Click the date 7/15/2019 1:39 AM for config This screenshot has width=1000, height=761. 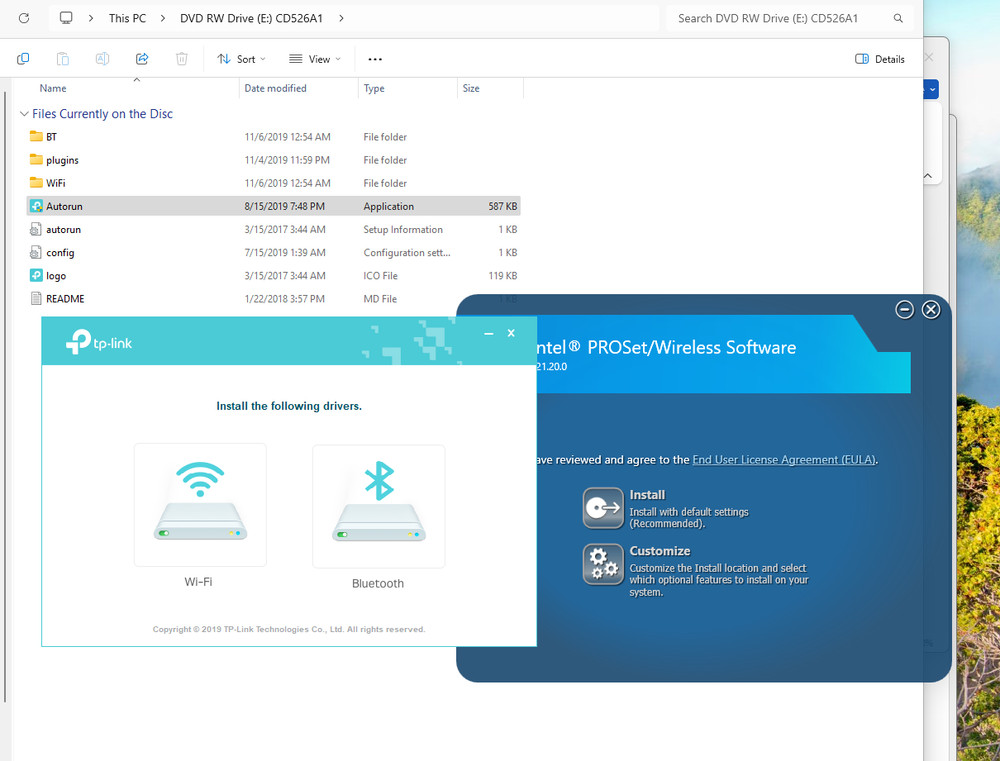[285, 253]
